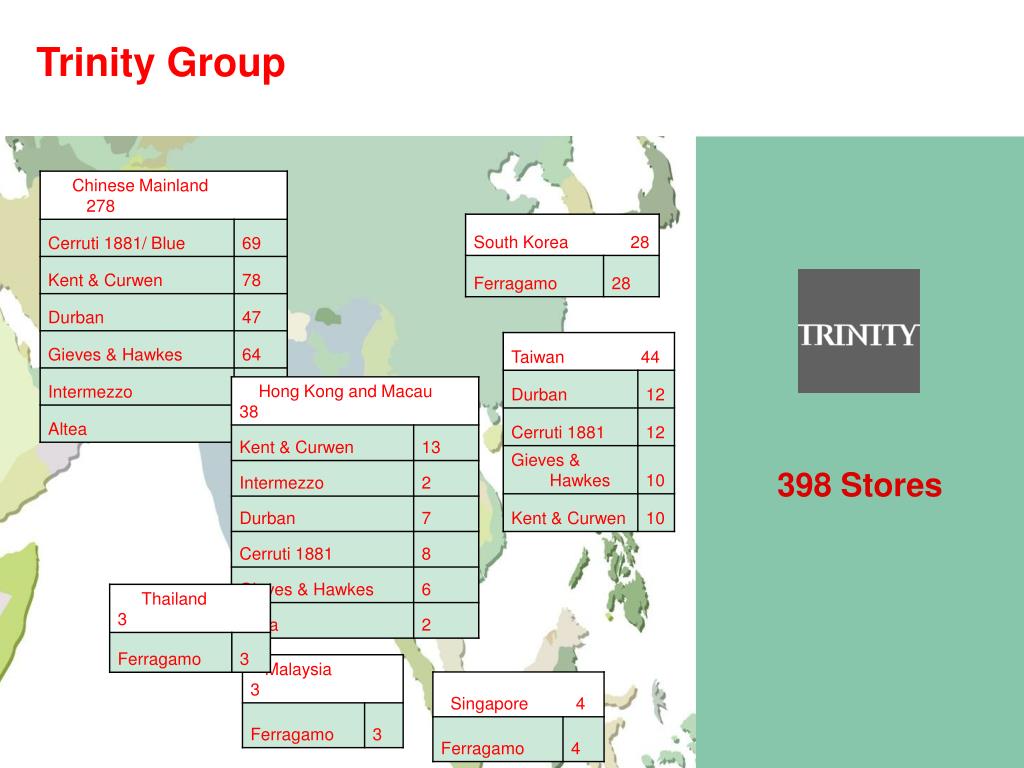
Task: Click value 28 beside South Korea Ferragamo
Action: click(x=632, y=276)
